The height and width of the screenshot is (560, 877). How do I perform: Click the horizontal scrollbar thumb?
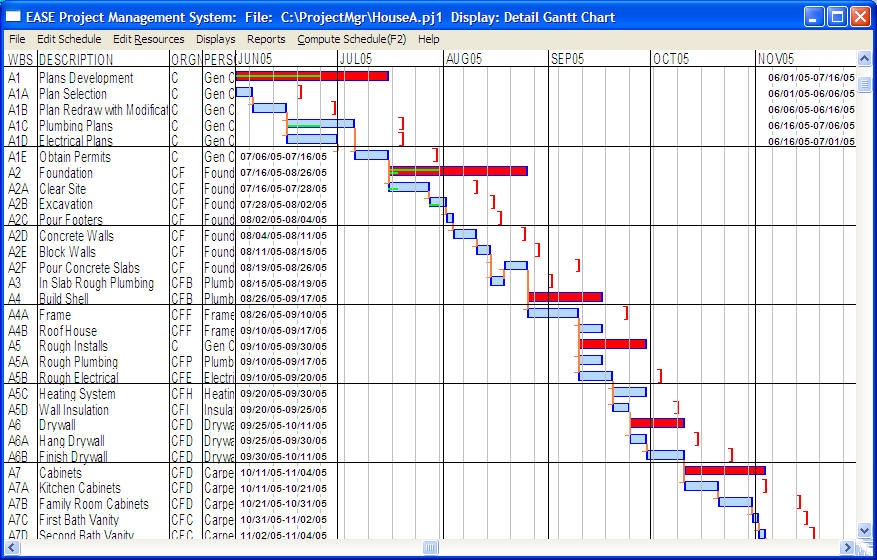tap(430, 547)
